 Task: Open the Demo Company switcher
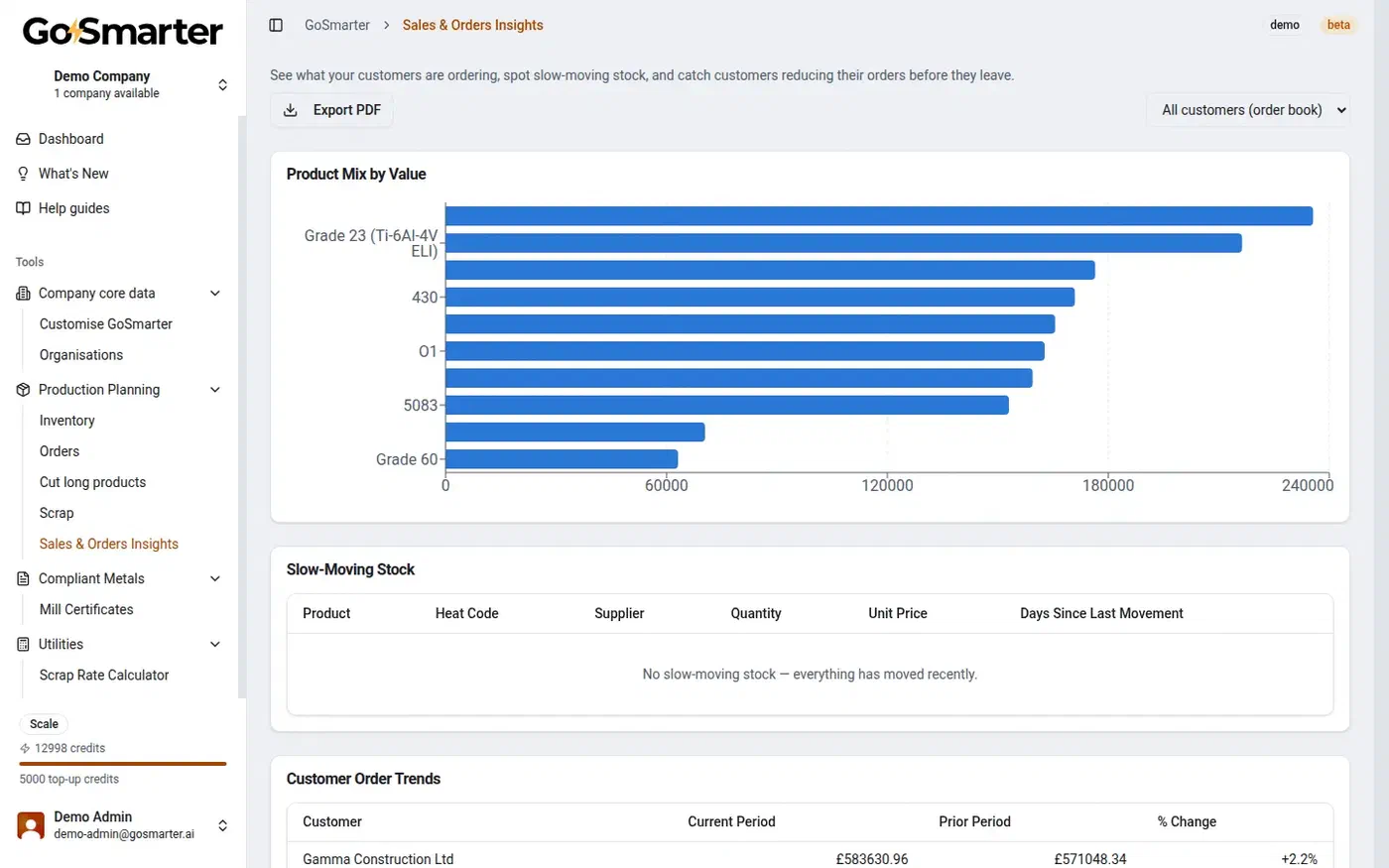point(123,84)
